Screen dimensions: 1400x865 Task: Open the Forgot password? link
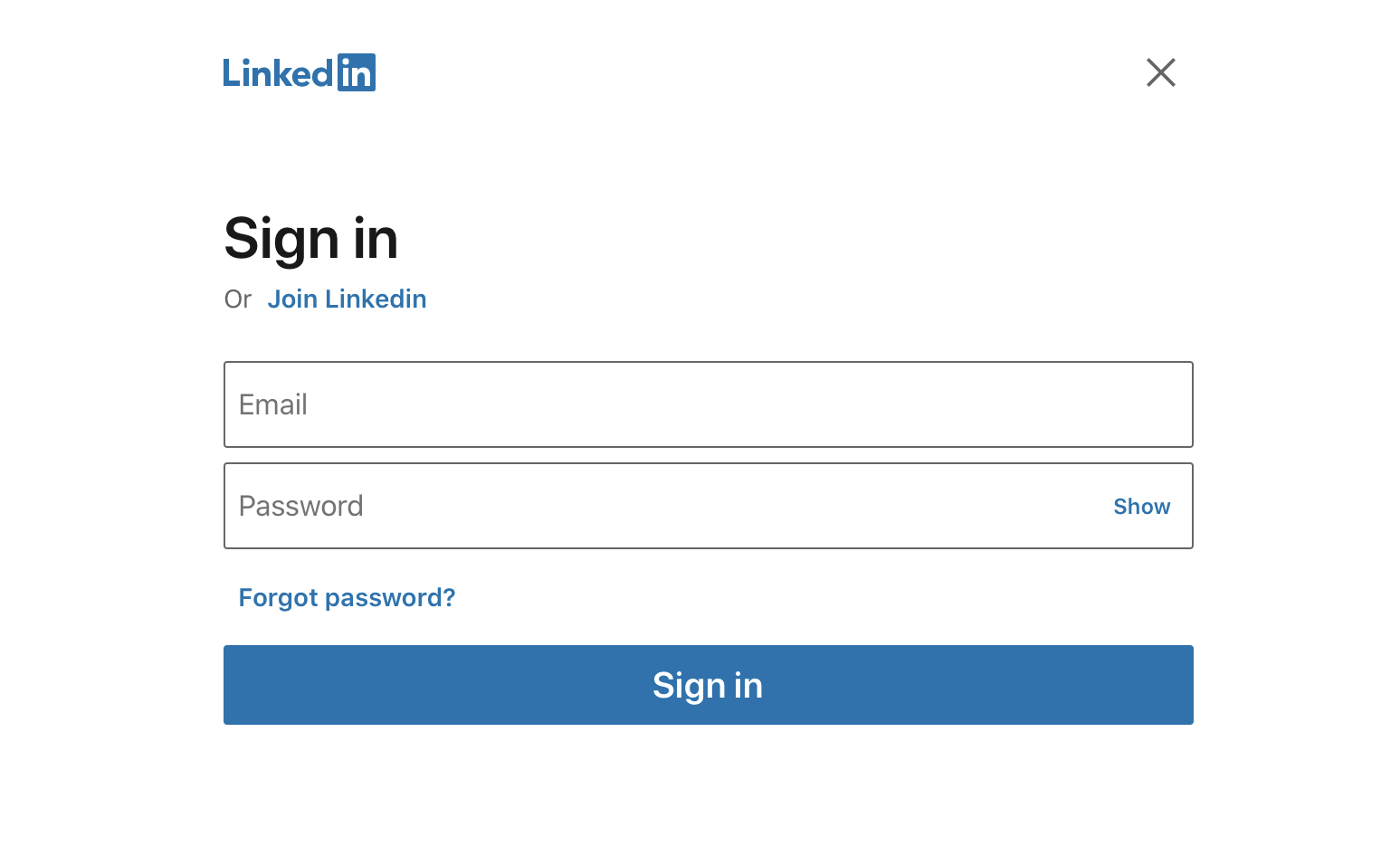(347, 598)
